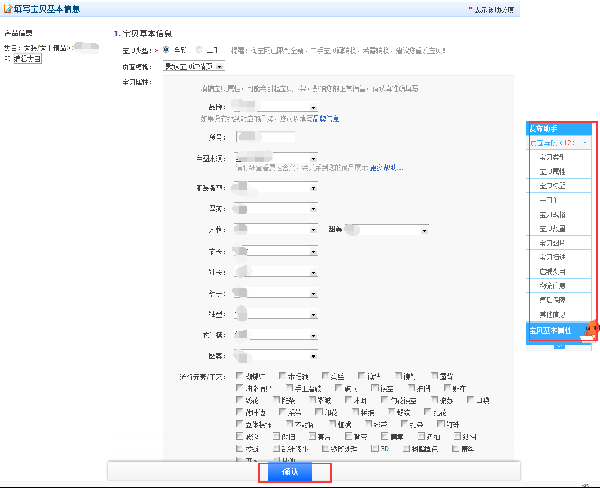This screenshot has width=600, height=488.
Task: Click the orange mascot icon in helper panel
Action: (x=590, y=326)
